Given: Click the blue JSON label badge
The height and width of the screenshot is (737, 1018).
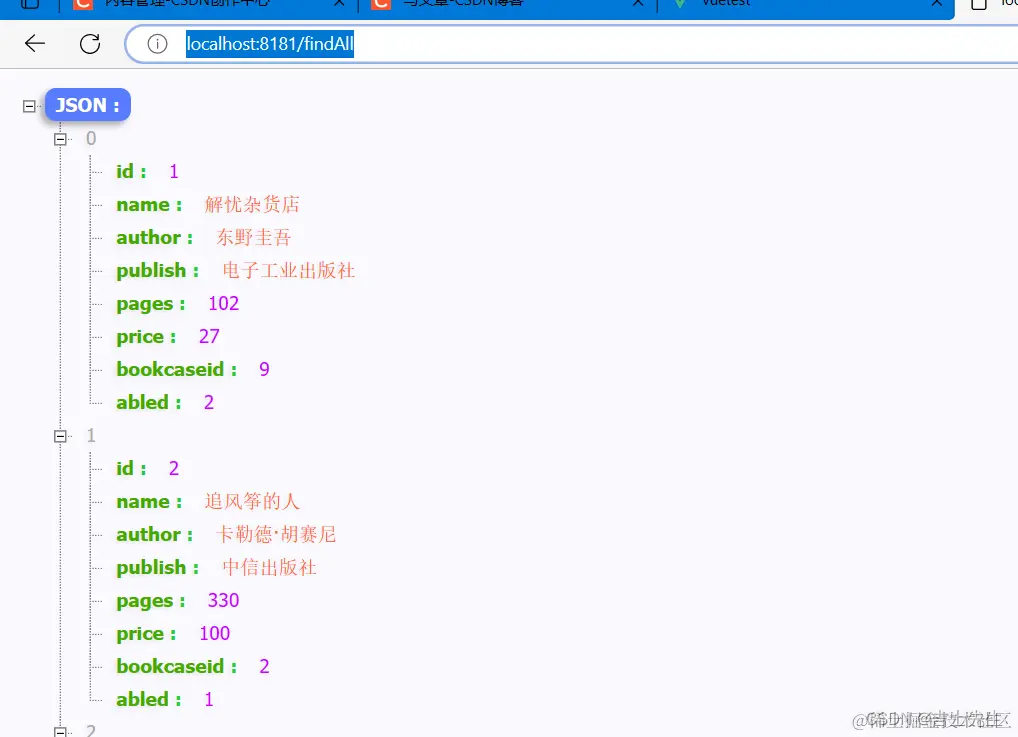Looking at the screenshot, I should (88, 105).
